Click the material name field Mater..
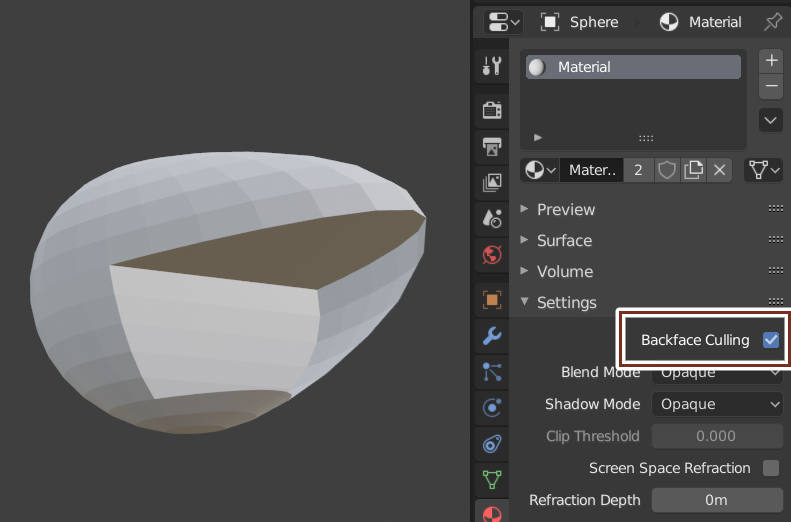This screenshot has width=791, height=522. (591, 170)
